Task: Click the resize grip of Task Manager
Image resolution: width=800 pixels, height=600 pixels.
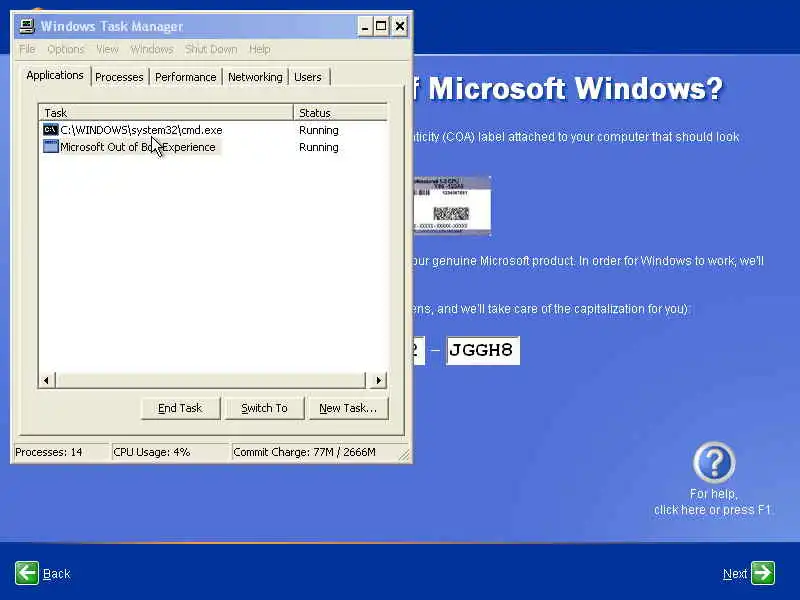Action: pos(404,455)
